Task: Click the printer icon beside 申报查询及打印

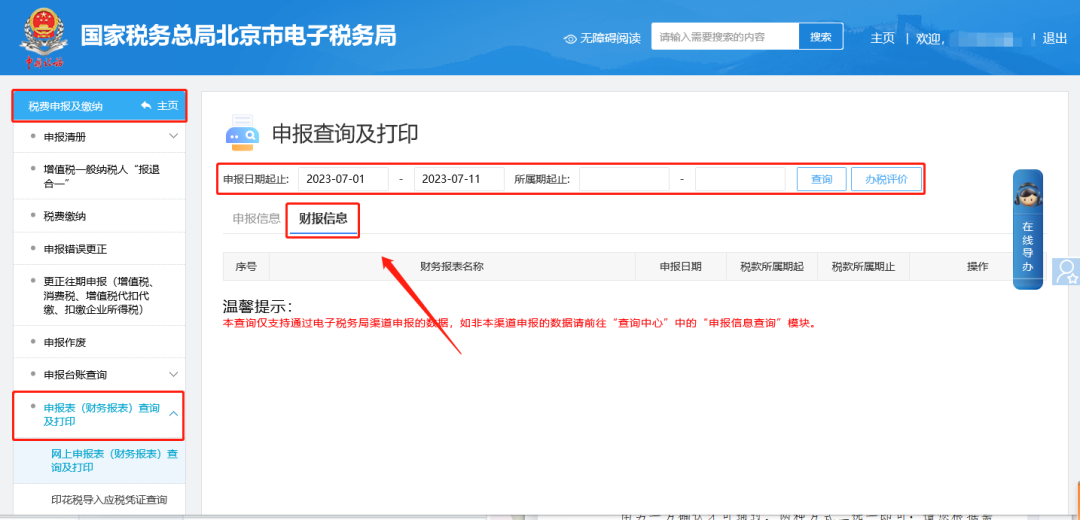Action: pyautogui.click(x=242, y=133)
